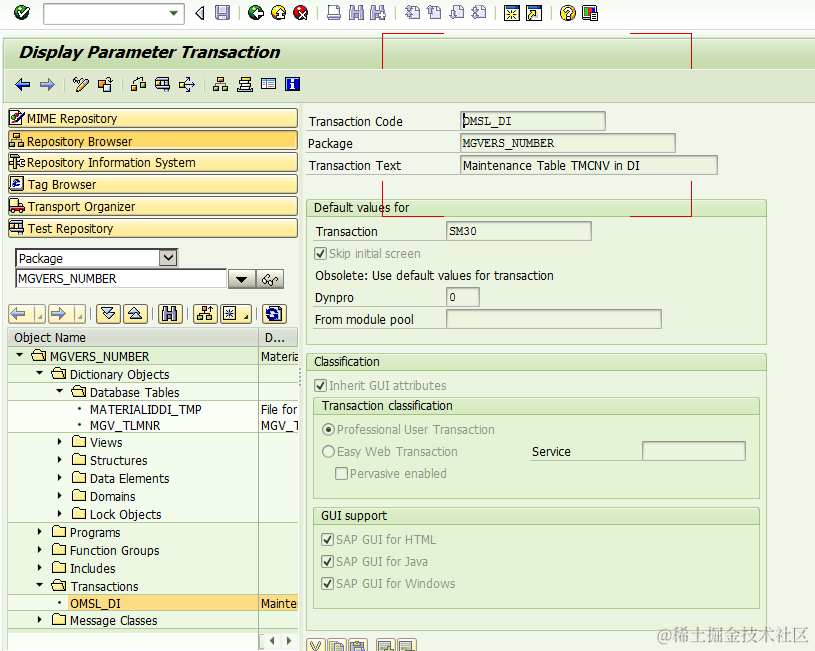This screenshot has height=651, width=815.
Task: Click the Display glasses icon button
Action: click(270, 279)
